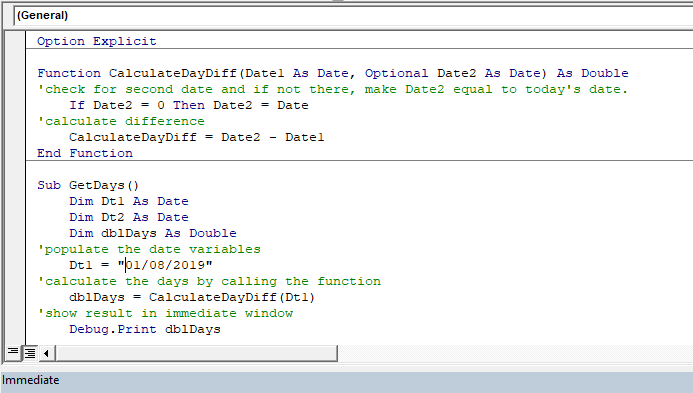The height and width of the screenshot is (393, 693).
Task: Click the date string "01/08/2019"
Action: coord(165,265)
